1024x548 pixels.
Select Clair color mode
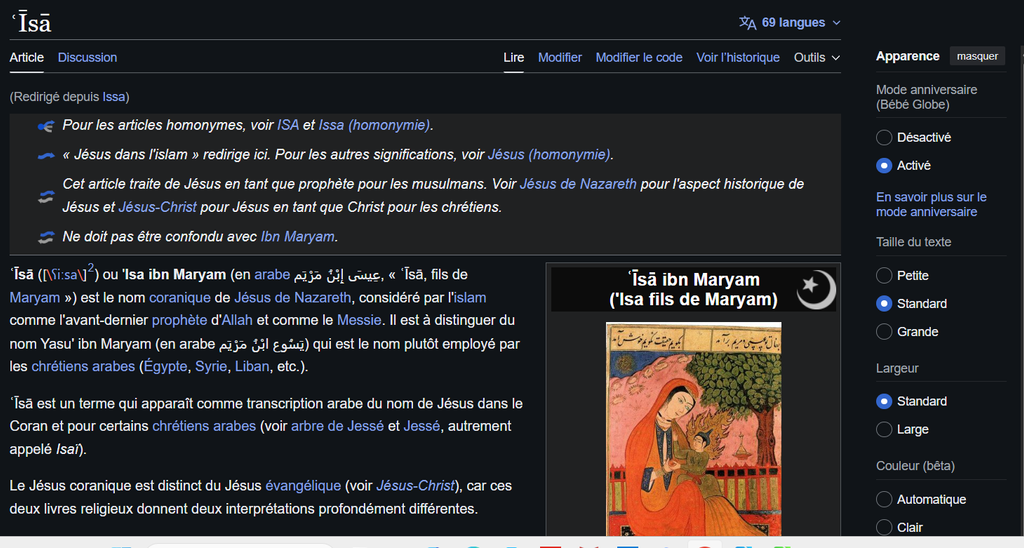[x=884, y=527]
